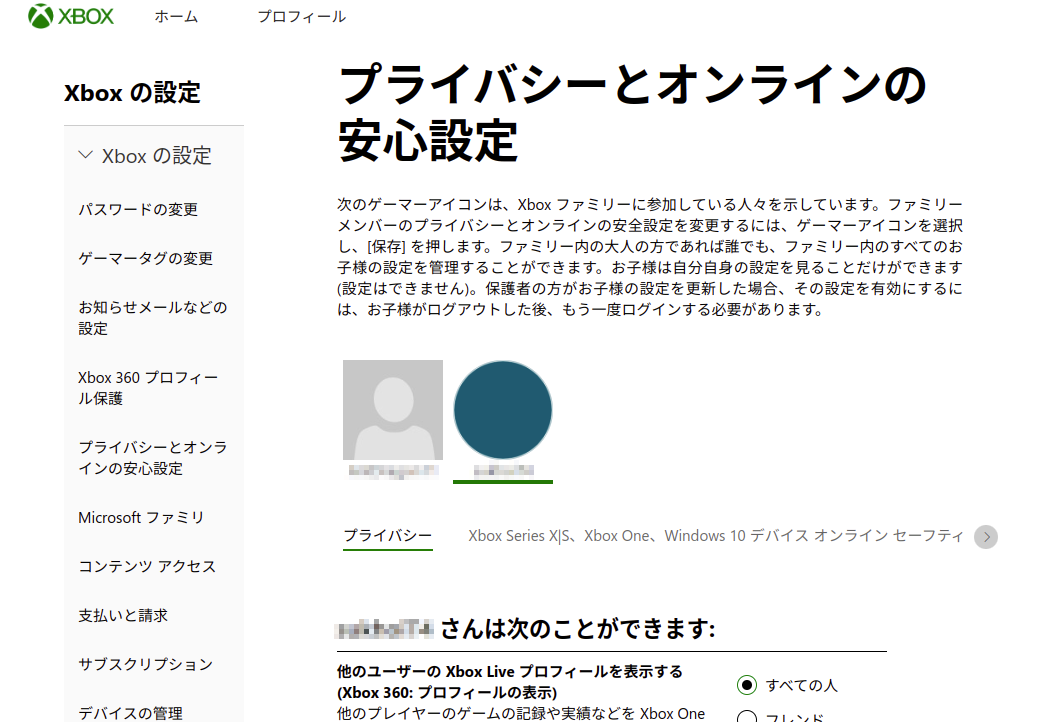Open デバイスの管理 link
1044x722 pixels.
(130, 713)
